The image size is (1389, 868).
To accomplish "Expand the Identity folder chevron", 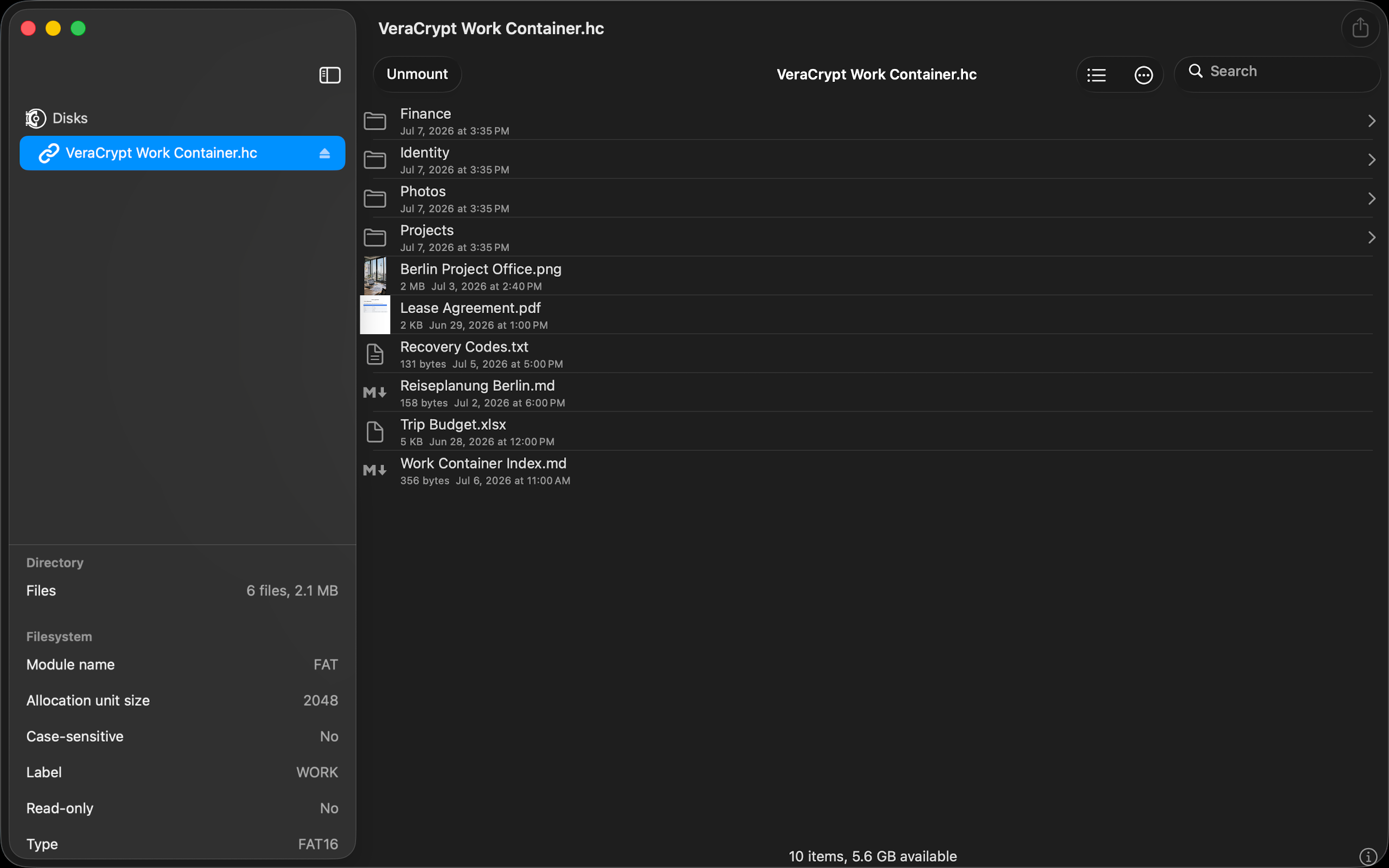I will coord(1372,159).
